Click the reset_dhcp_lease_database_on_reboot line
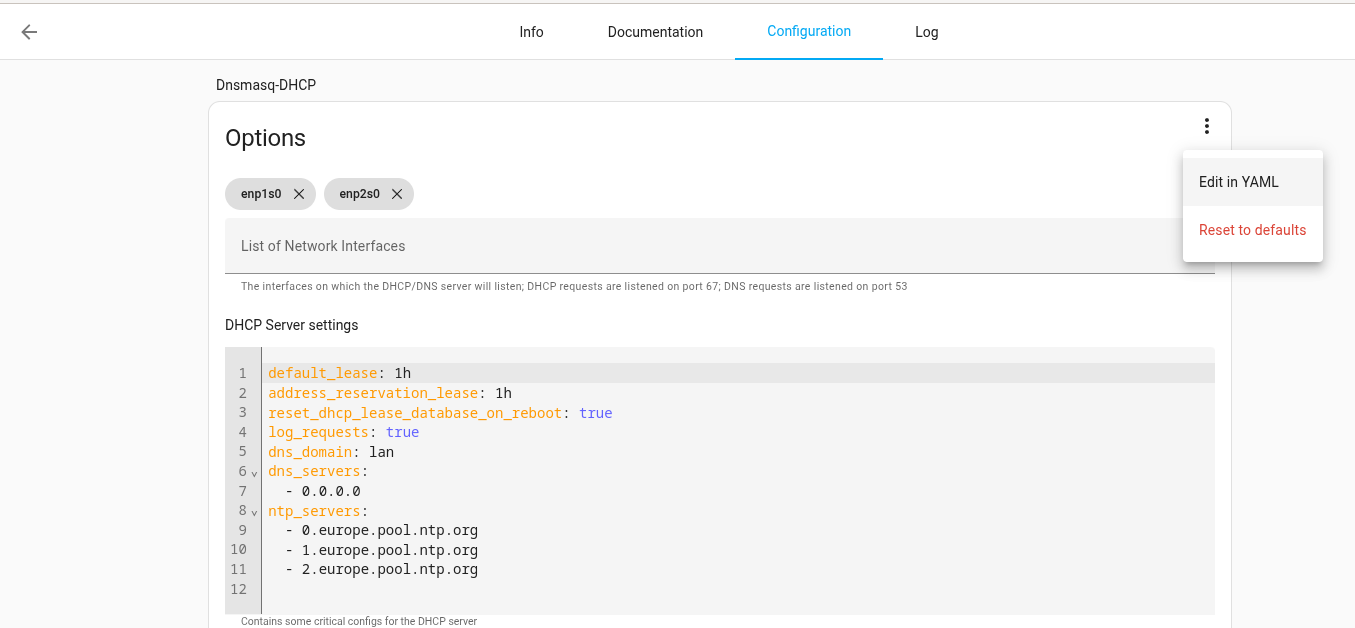Image resolution: width=1355 pixels, height=628 pixels. (440, 413)
